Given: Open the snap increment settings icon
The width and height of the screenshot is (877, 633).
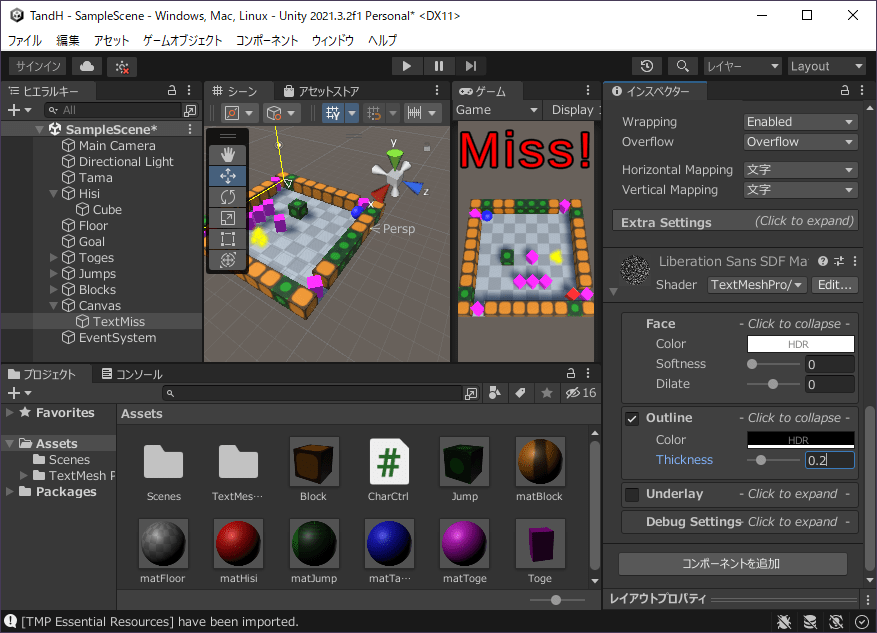Looking at the screenshot, I should [414, 113].
